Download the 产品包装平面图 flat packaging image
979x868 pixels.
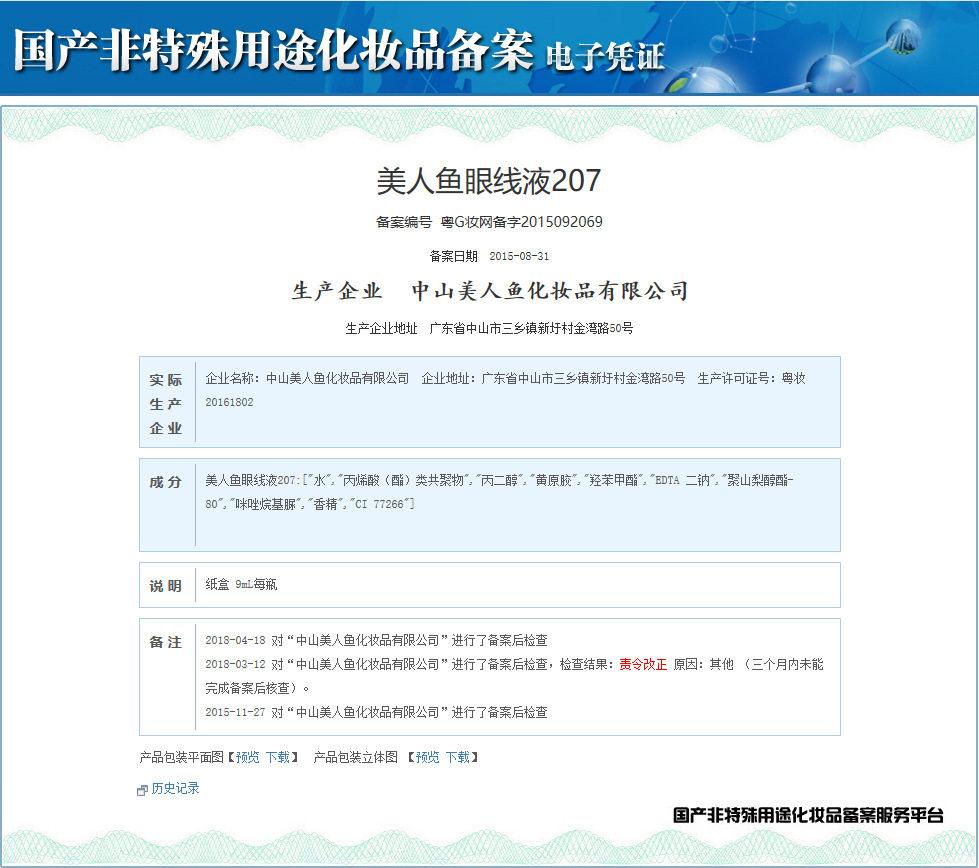point(277,758)
